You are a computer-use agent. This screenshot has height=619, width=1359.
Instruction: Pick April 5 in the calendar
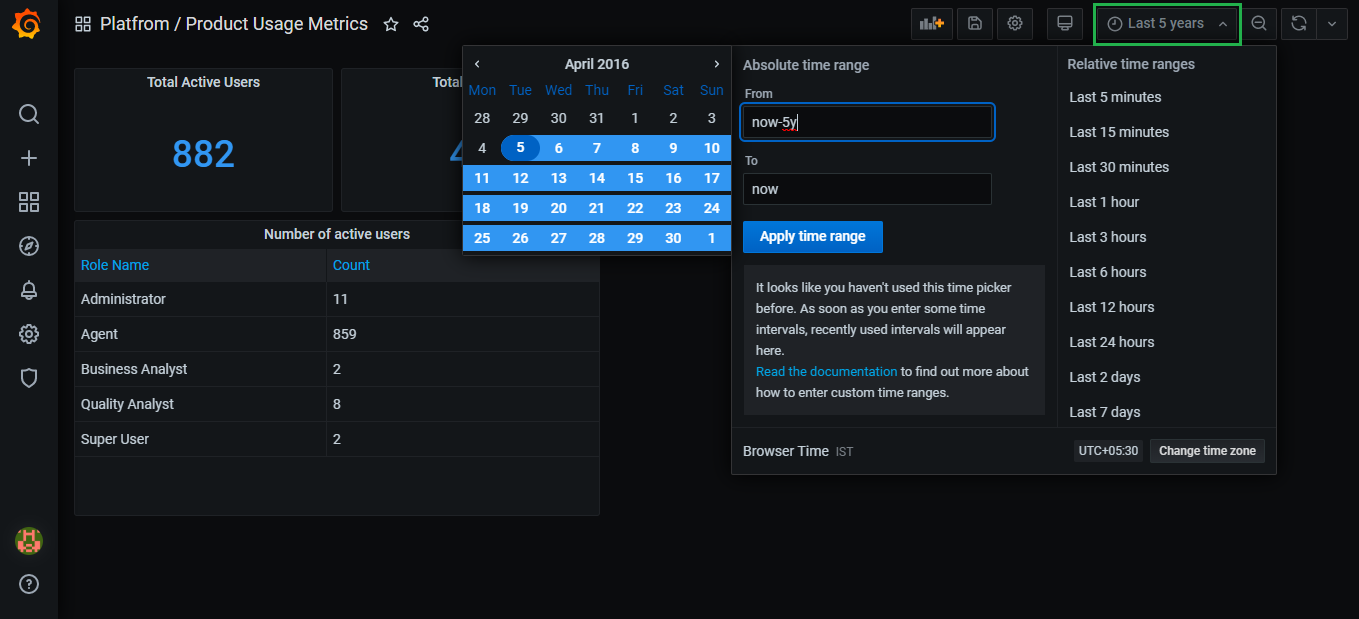click(520, 148)
